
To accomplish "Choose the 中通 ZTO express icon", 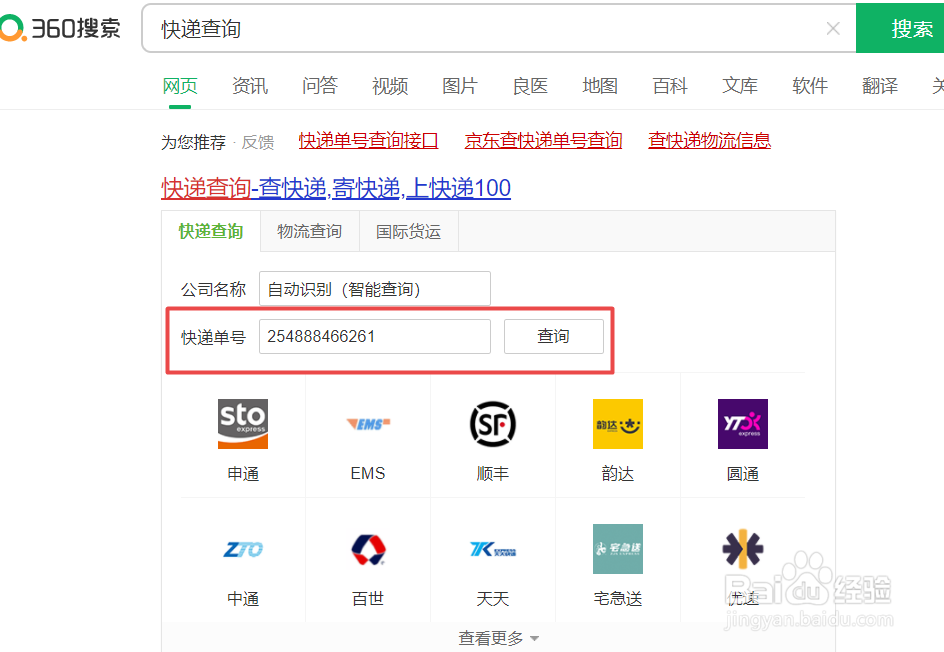I will 243,549.
